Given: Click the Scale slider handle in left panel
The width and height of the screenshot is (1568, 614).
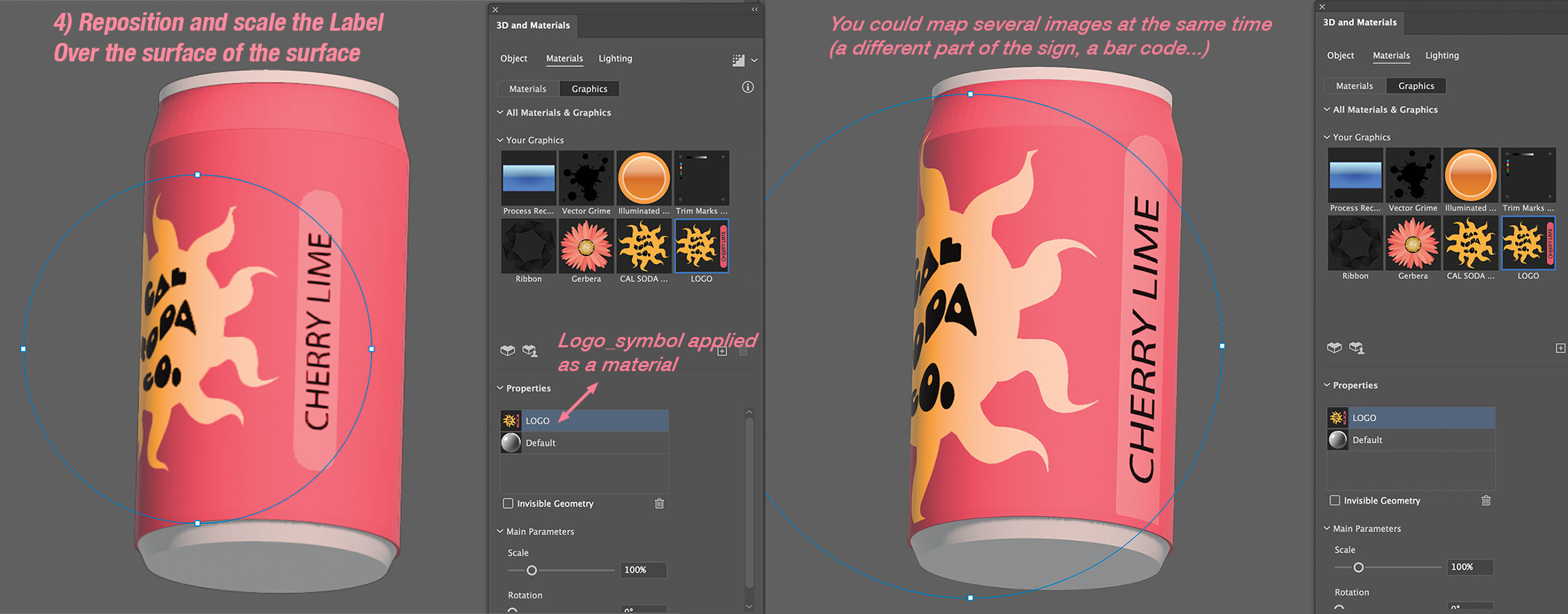Looking at the screenshot, I should (532, 570).
